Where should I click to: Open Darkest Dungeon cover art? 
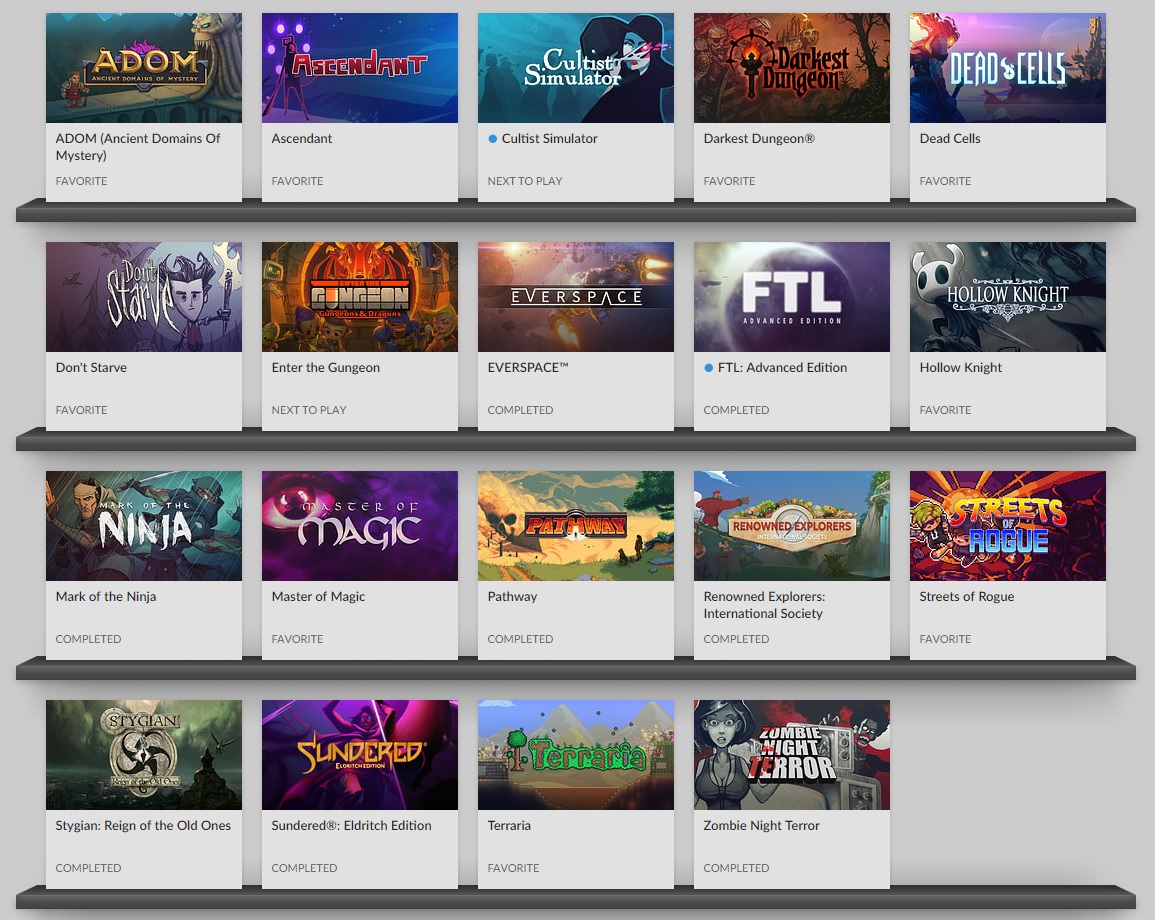tap(792, 68)
